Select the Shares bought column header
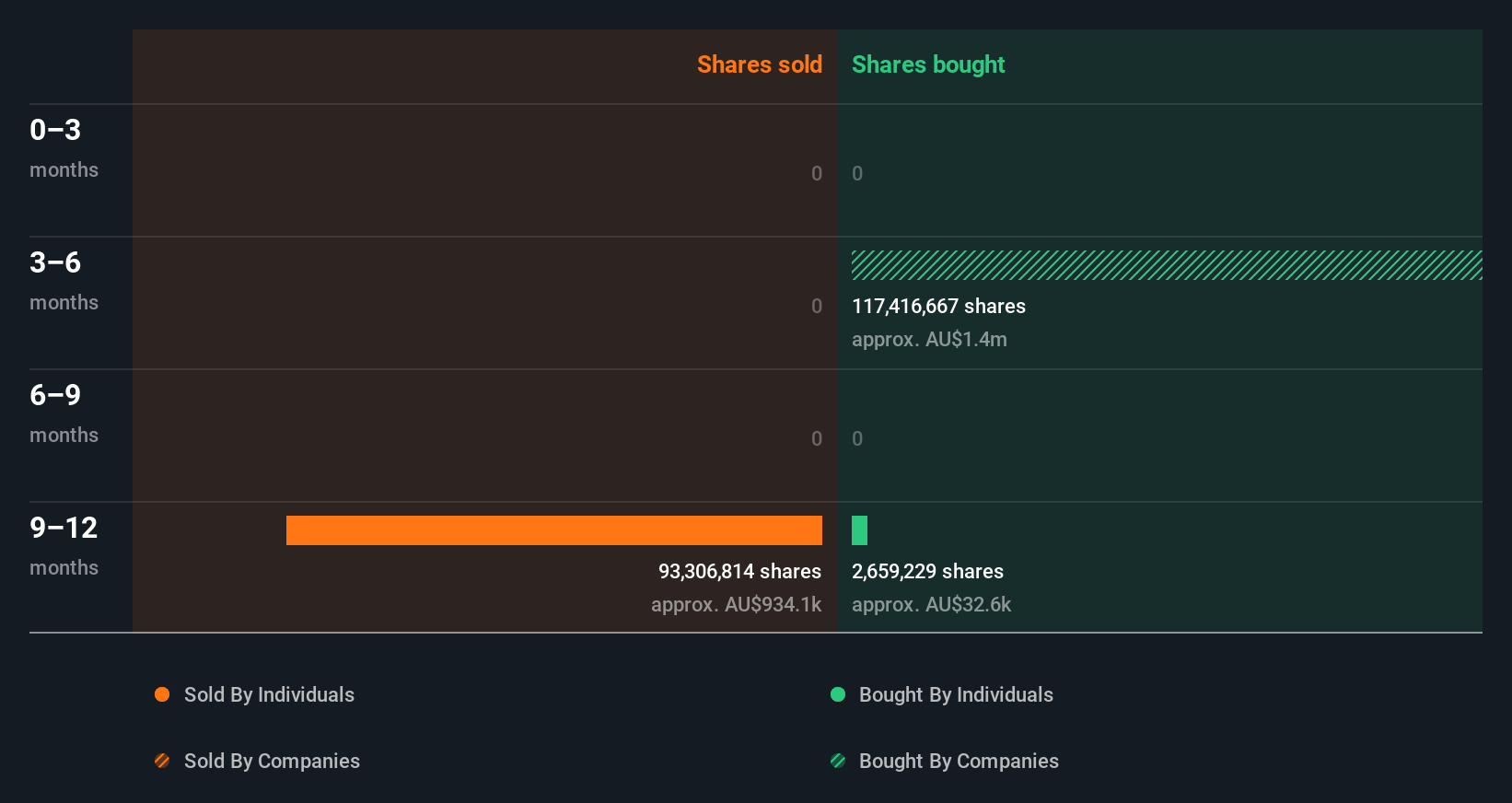The height and width of the screenshot is (803, 1512). pos(928,64)
